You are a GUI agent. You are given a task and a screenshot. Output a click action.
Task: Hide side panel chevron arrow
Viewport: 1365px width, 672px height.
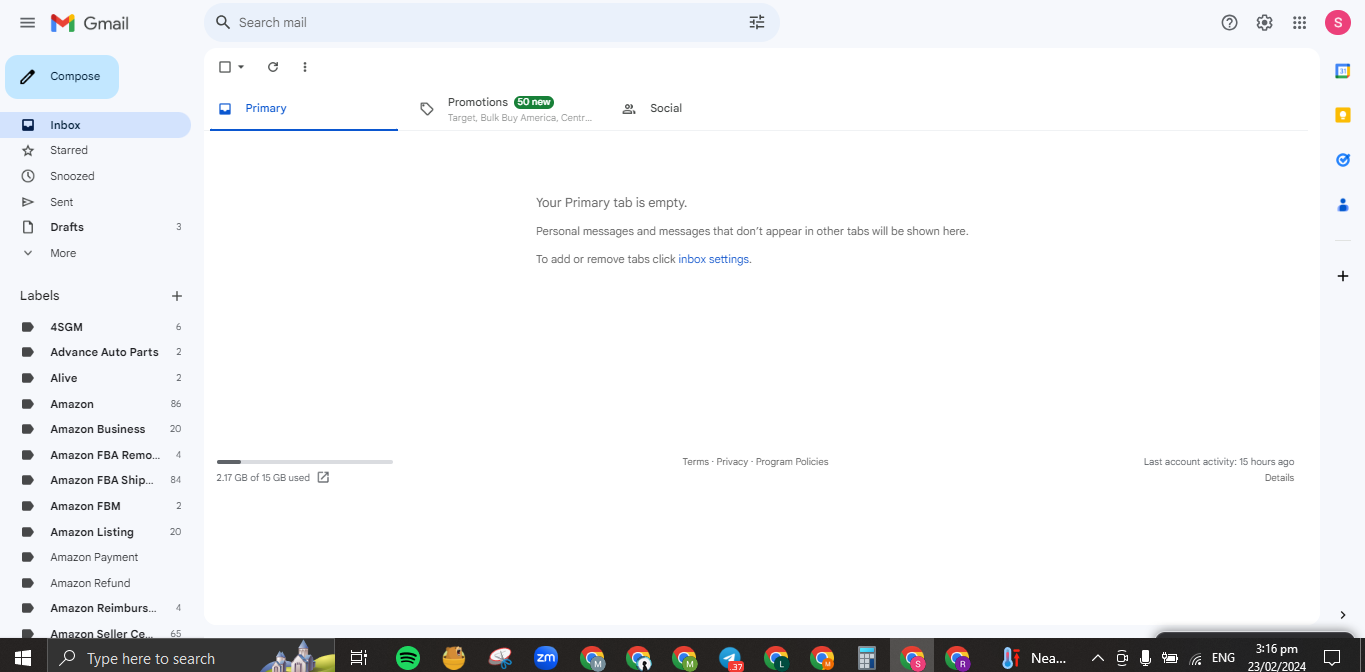1343,615
